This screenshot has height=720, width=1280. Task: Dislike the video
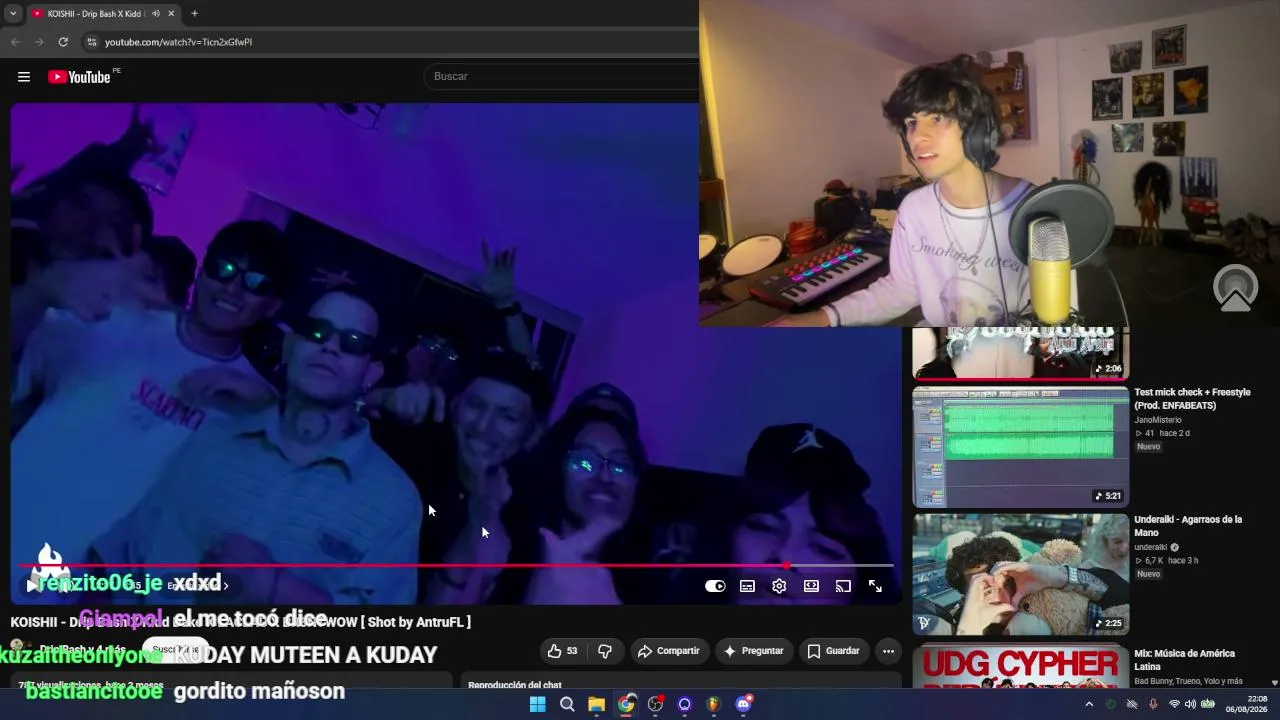[x=605, y=651]
